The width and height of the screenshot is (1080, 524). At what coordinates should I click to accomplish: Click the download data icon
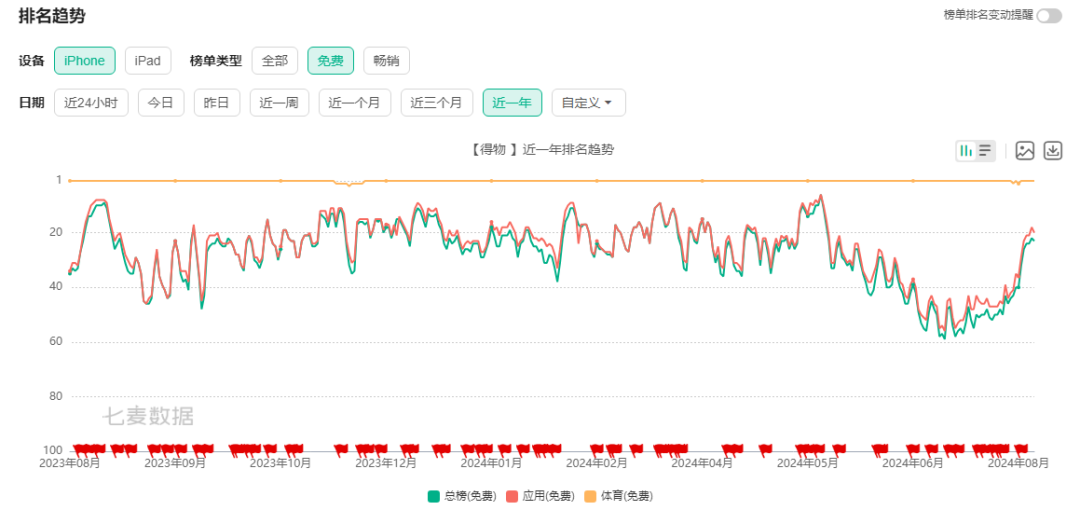coord(1052,151)
